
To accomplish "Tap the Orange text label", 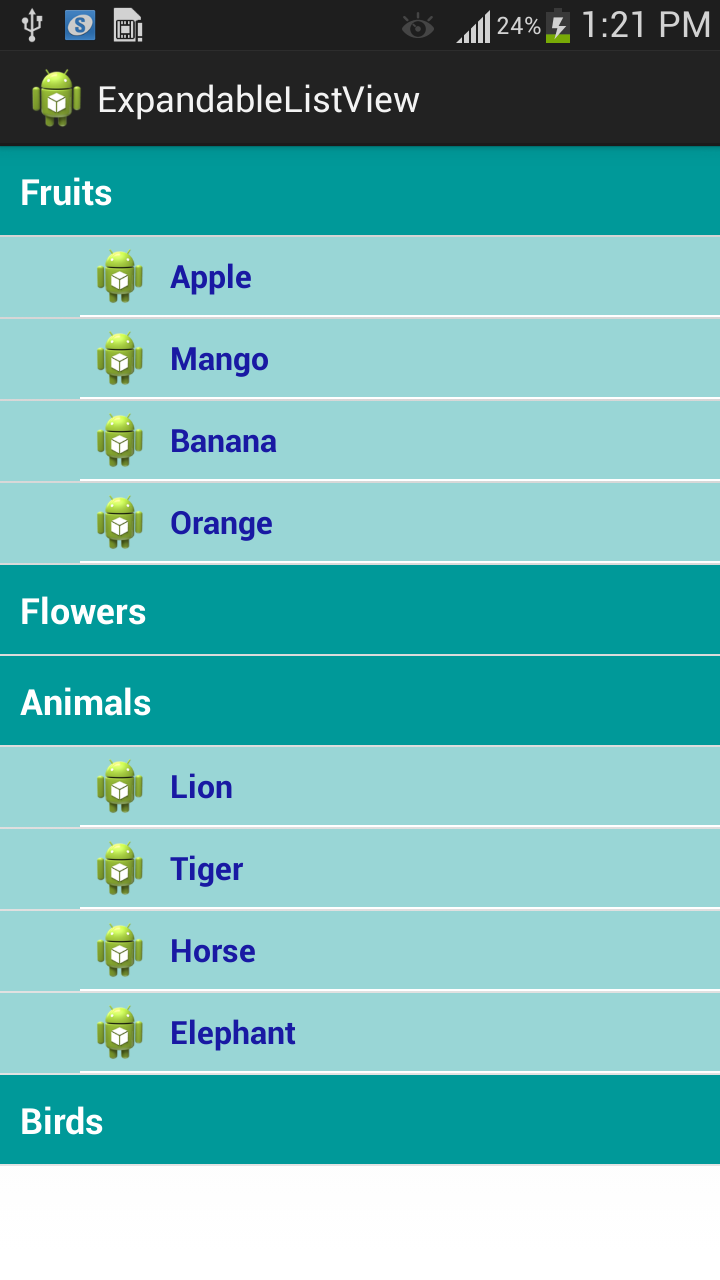I will pyautogui.click(x=221, y=523).
